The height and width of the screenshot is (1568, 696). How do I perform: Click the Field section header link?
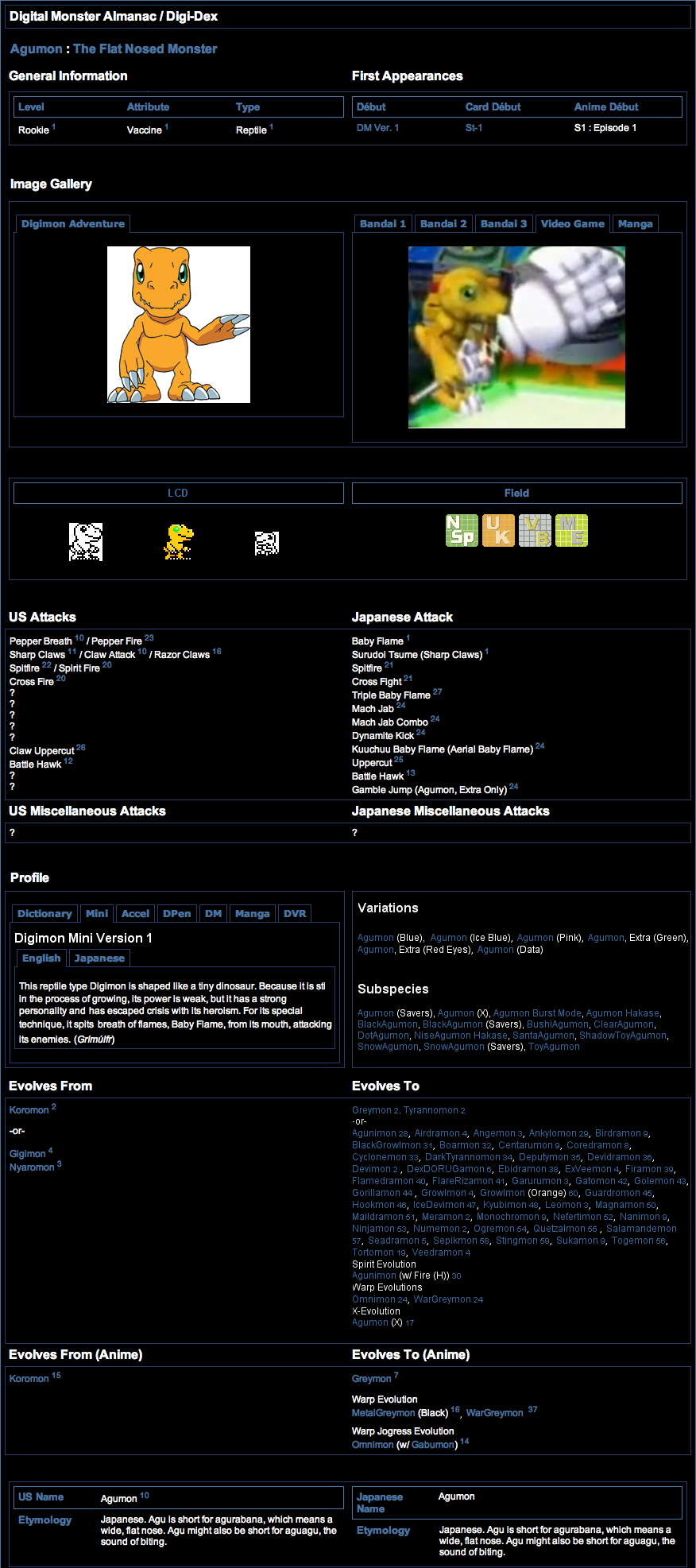coord(516,493)
